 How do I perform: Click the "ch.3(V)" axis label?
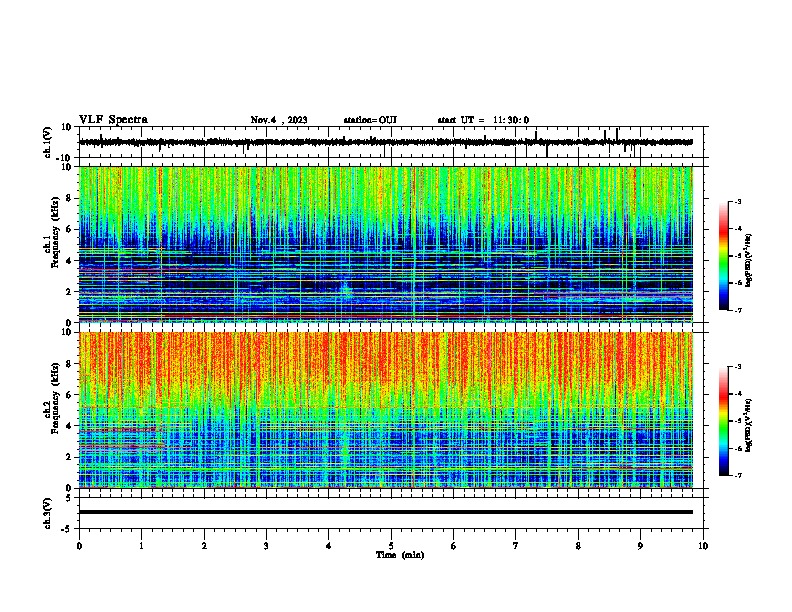pyautogui.click(x=48, y=513)
